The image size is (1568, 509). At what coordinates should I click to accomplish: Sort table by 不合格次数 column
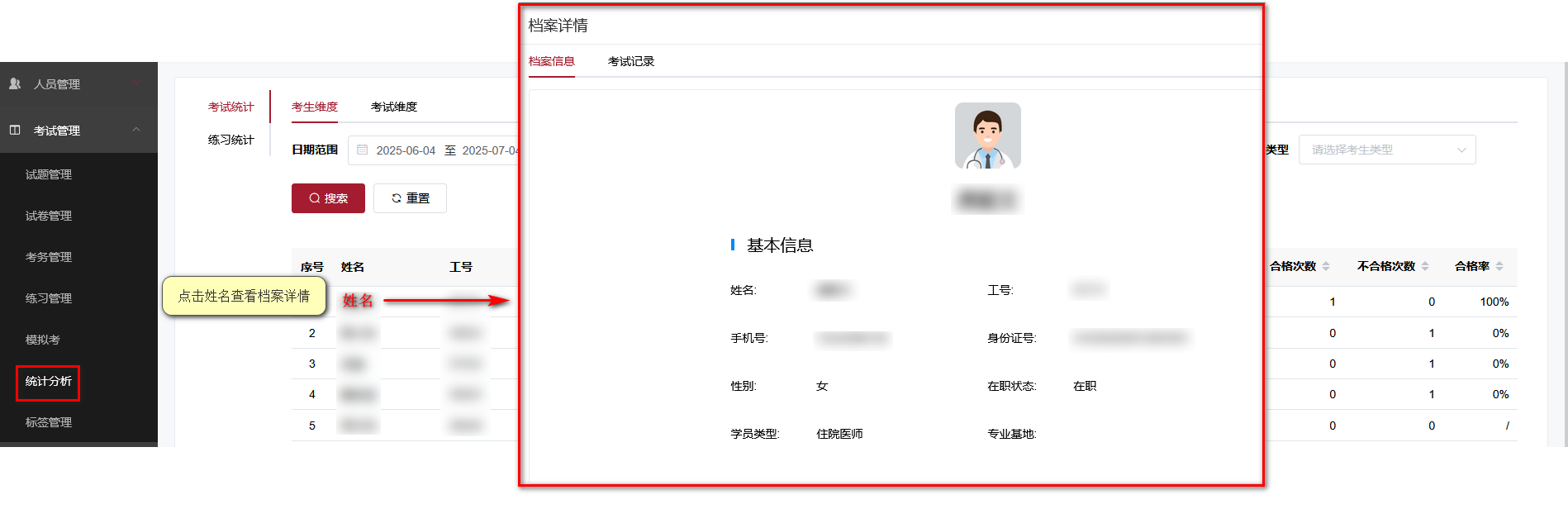pos(1424,266)
